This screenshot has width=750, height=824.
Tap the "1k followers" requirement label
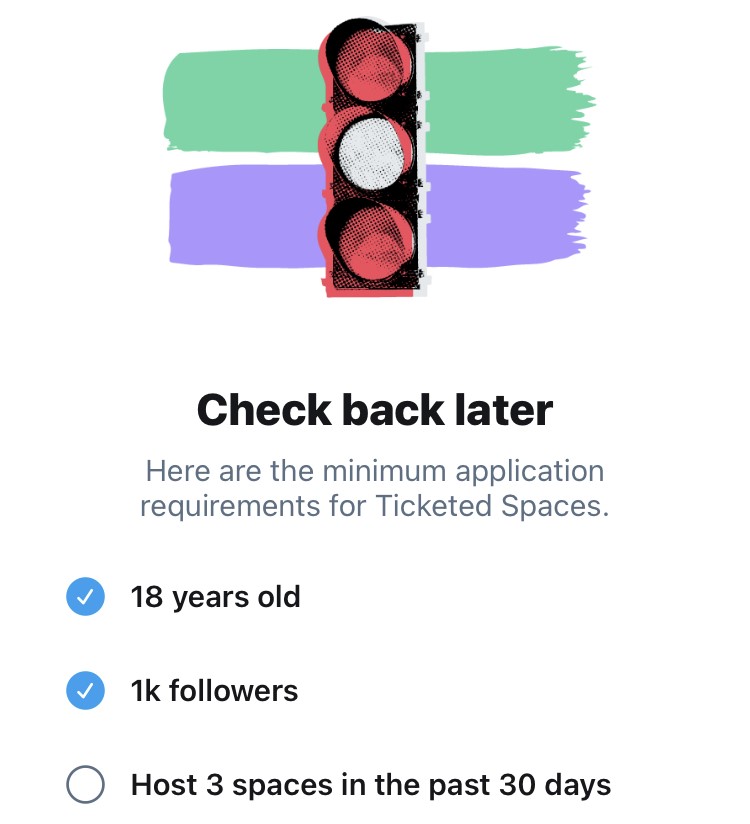click(x=214, y=691)
